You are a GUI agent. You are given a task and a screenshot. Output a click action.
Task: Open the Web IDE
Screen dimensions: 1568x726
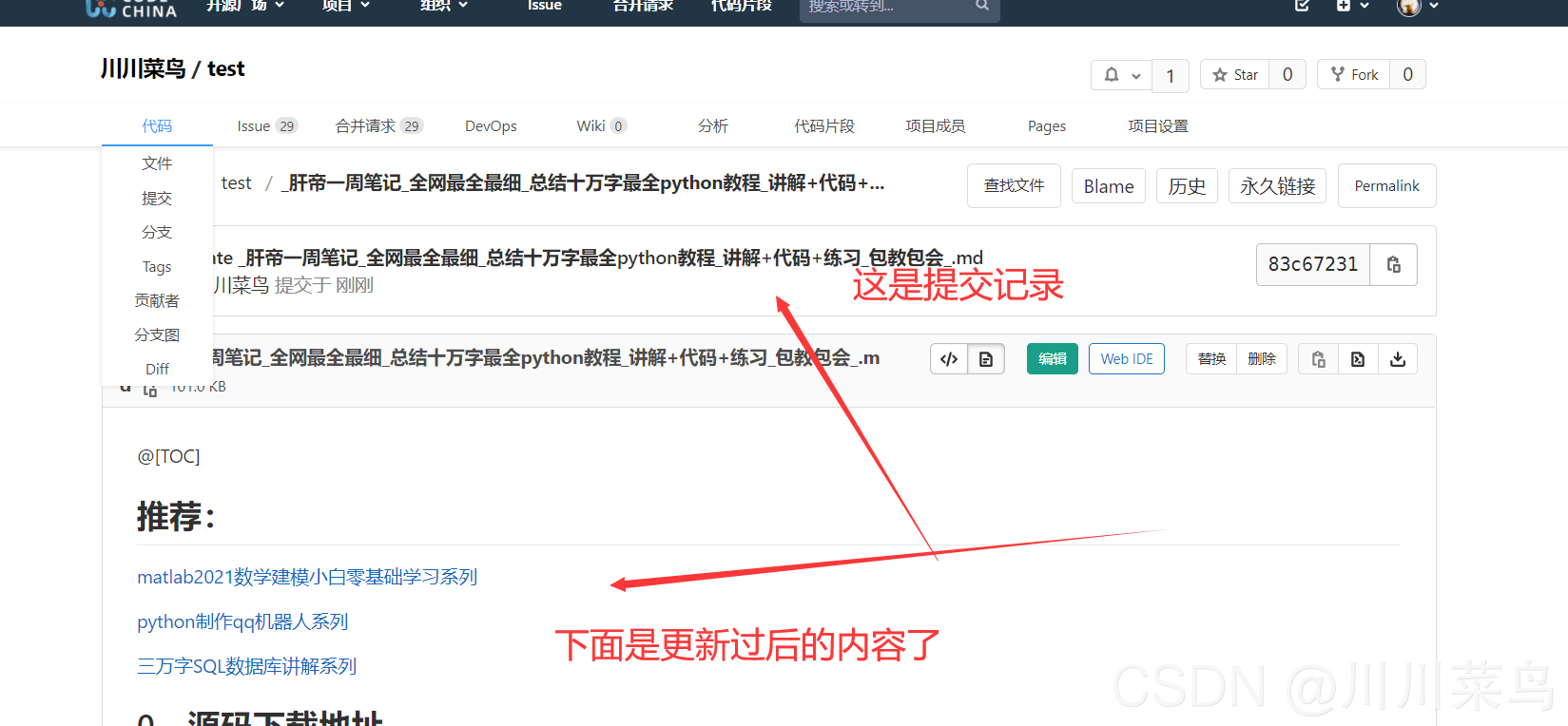(1126, 359)
